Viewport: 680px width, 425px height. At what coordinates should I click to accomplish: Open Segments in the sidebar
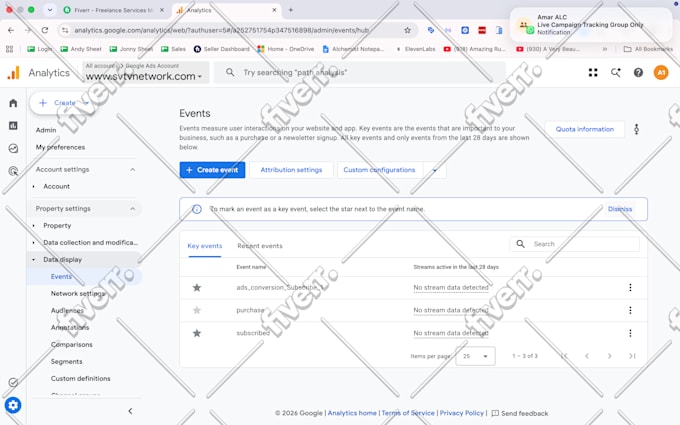coord(66,361)
